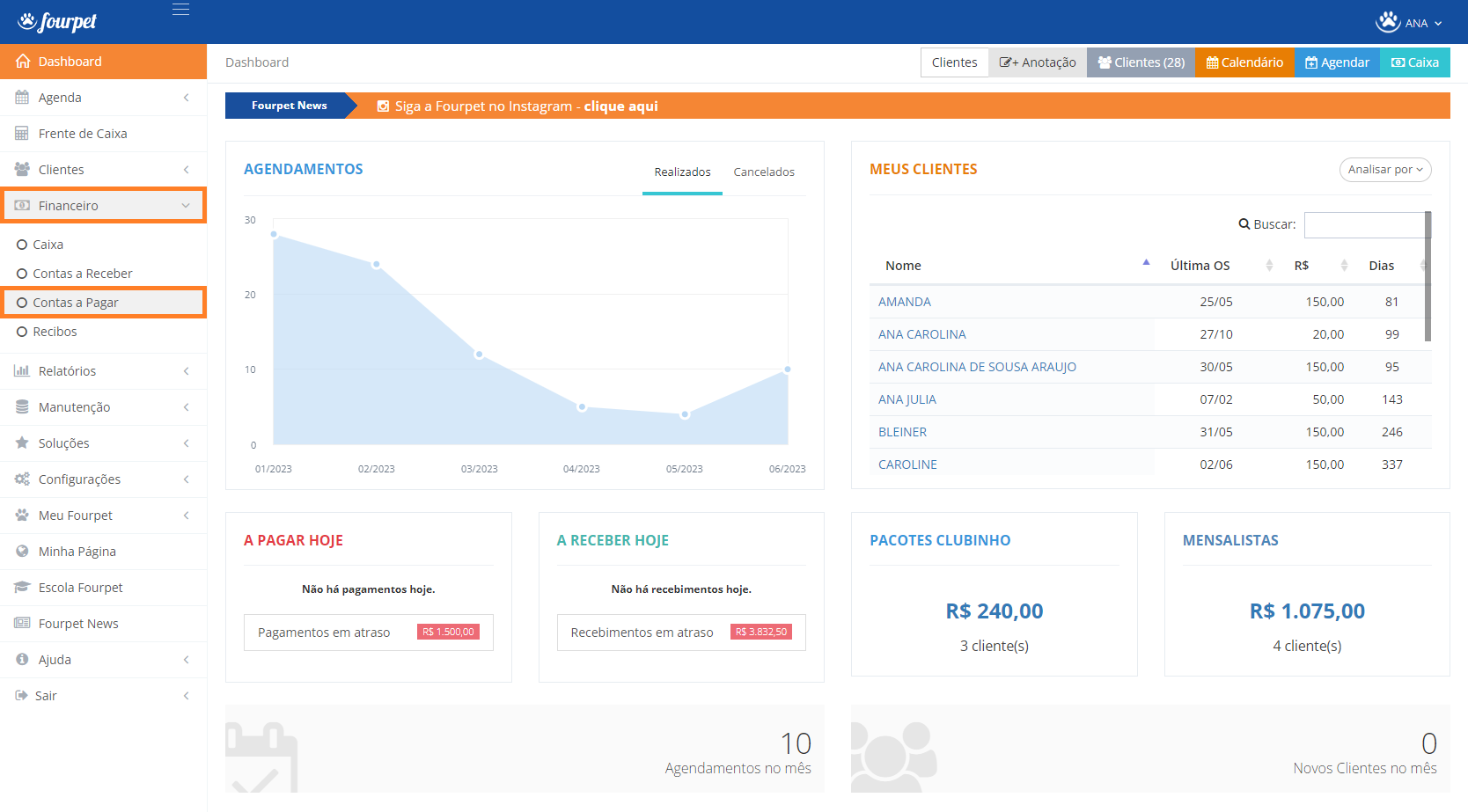This screenshot has width=1468, height=812.
Task: Open Escola Fourpet in sidebar
Action: (x=103, y=588)
